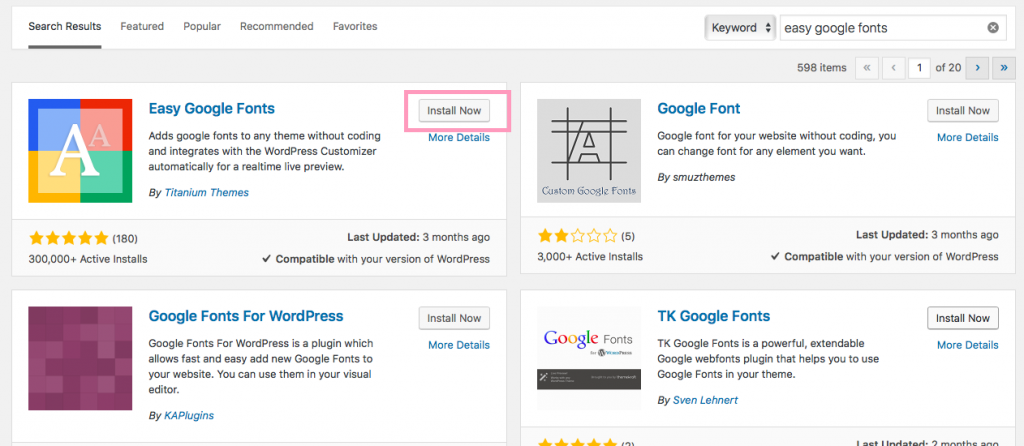Switch to the Favorites tab
Viewport: 1024px width, 446px height.
tap(355, 27)
